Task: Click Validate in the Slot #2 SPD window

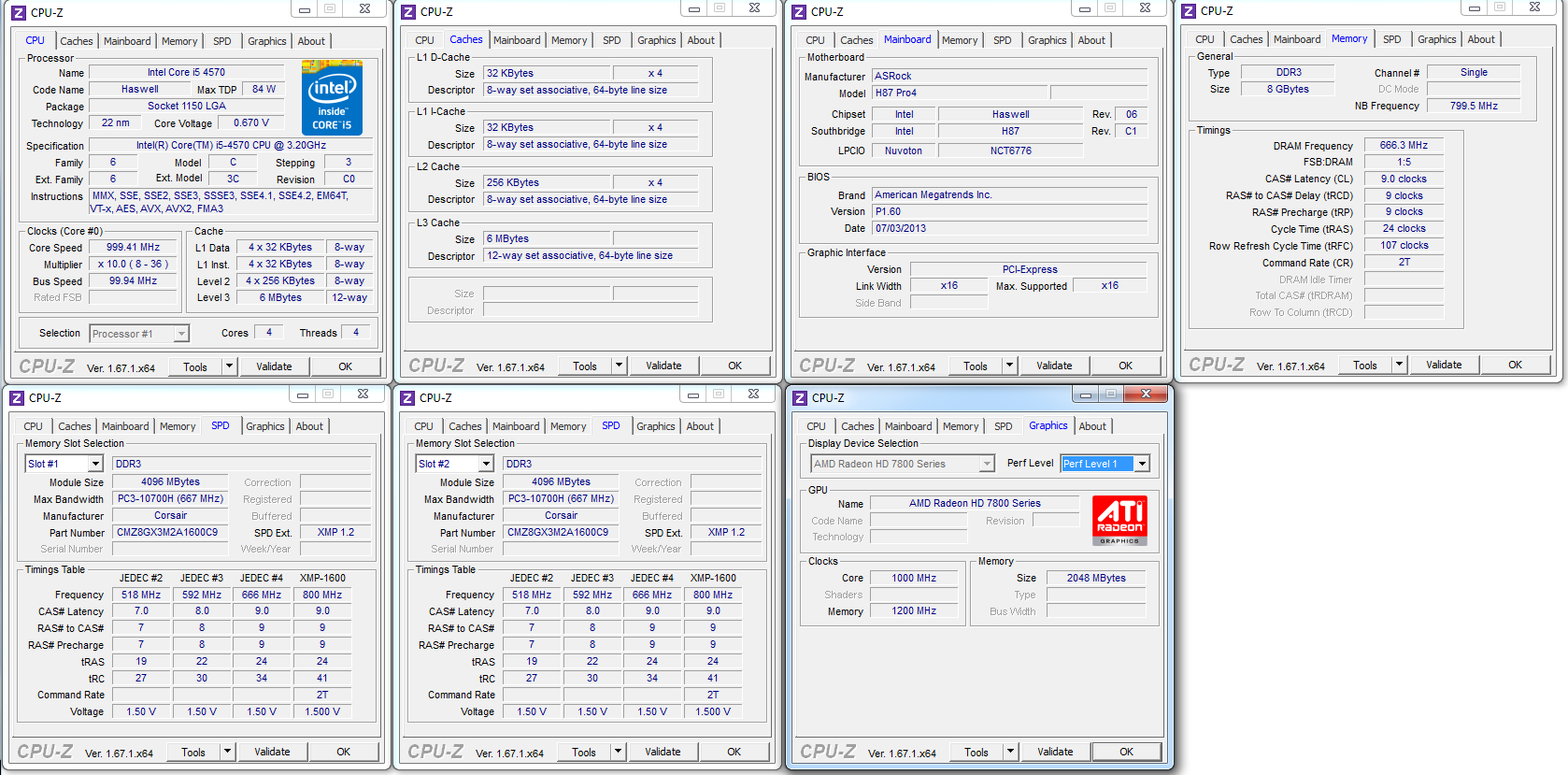Action: pos(663,752)
